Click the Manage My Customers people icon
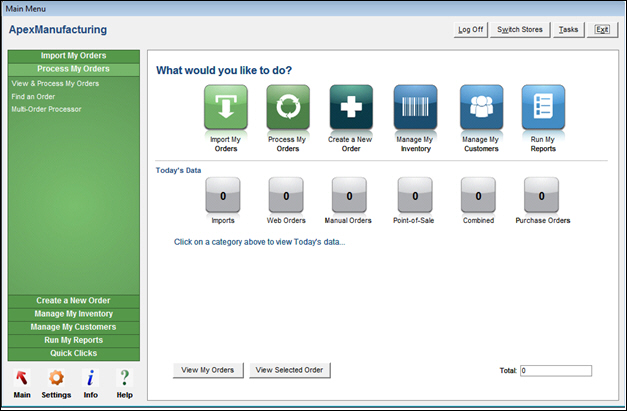The height and width of the screenshot is (411, 627). [481, 107]
